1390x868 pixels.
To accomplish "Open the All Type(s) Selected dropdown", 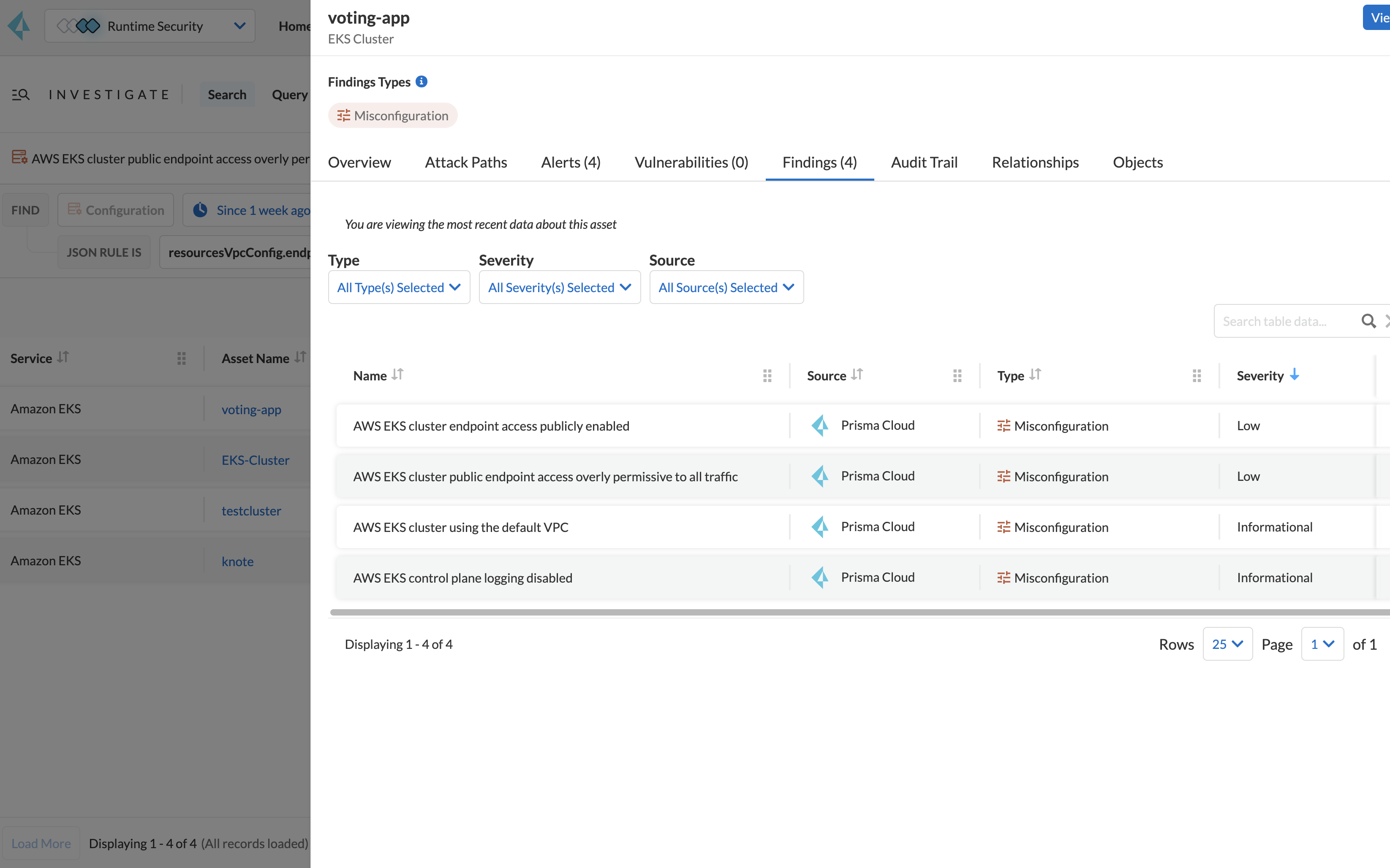I will 399,287.
